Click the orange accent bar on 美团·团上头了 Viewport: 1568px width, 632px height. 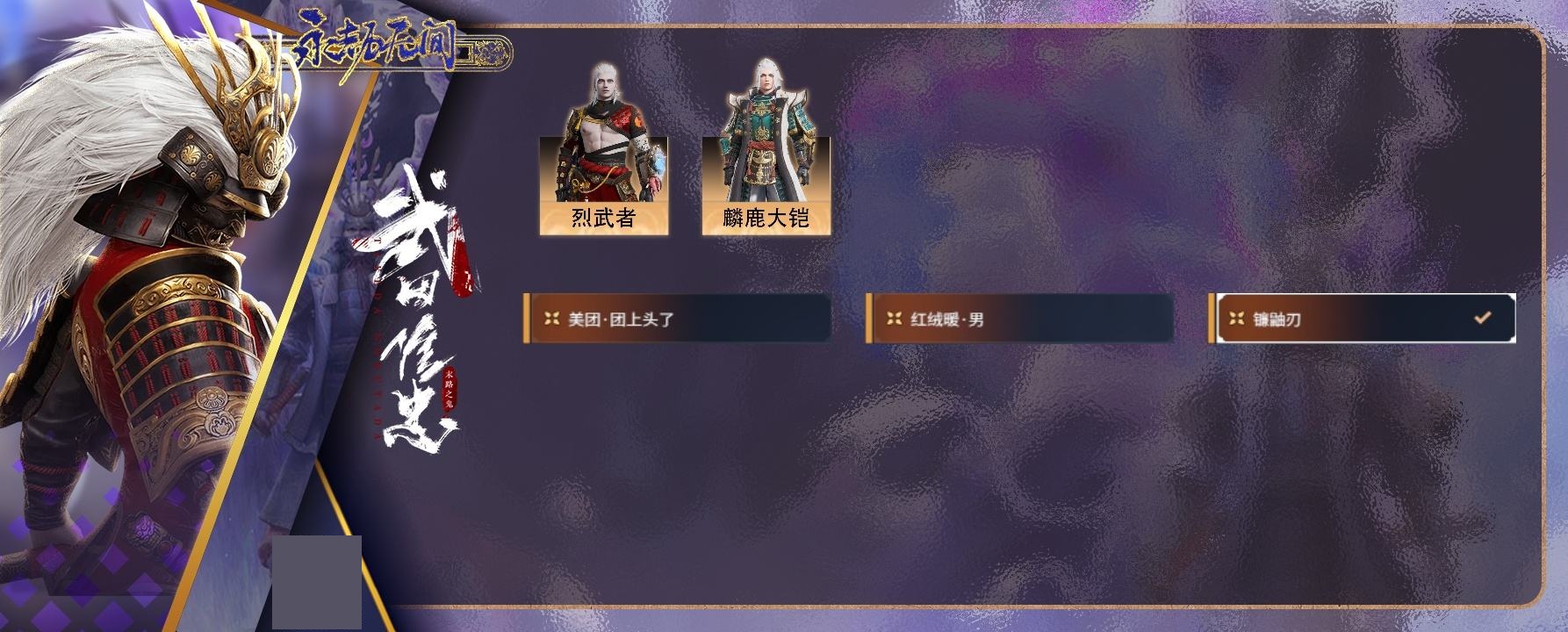(x=527, y=319)
